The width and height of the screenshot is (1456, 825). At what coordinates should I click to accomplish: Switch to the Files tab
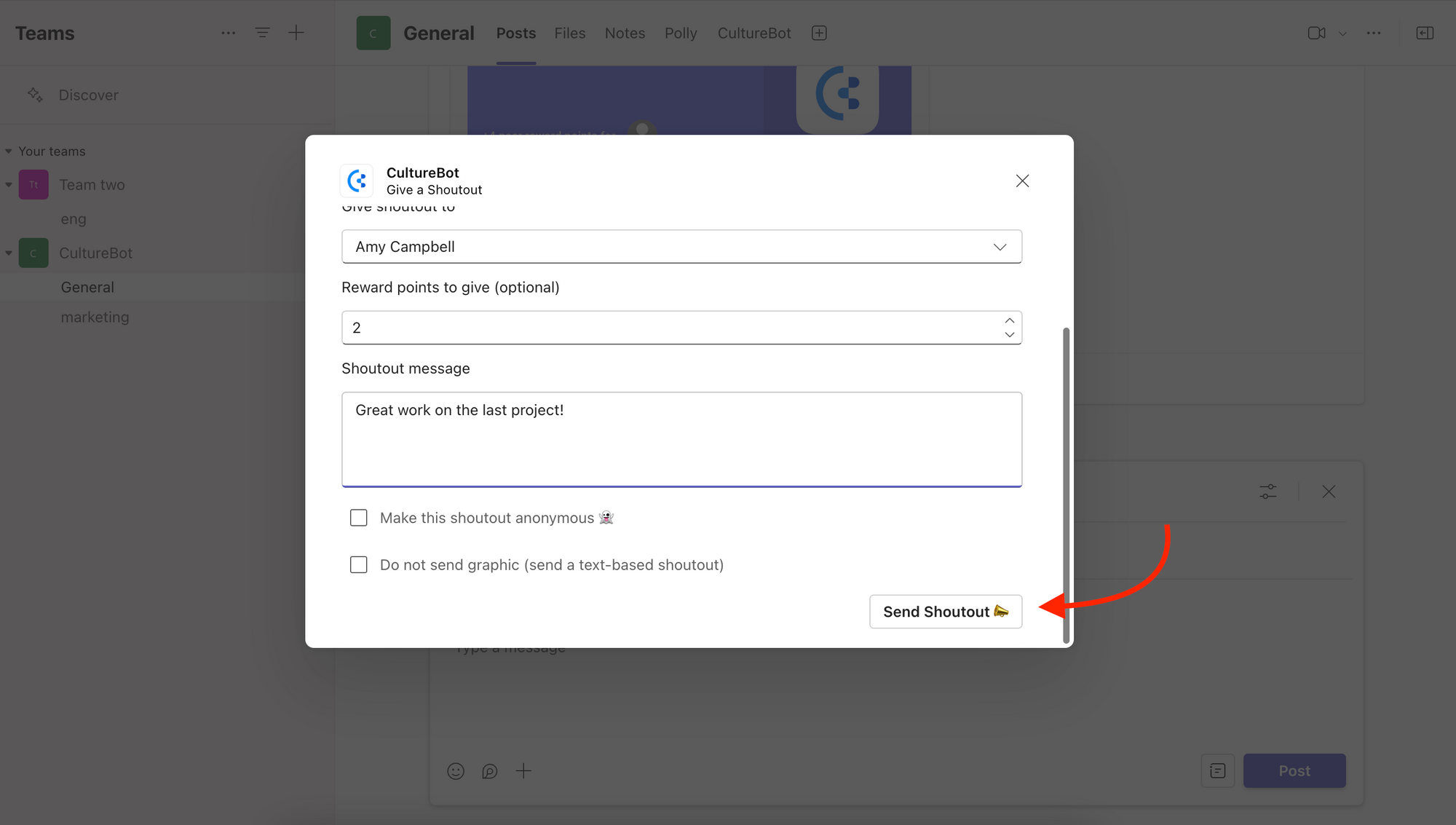click(x=570, y=33)
